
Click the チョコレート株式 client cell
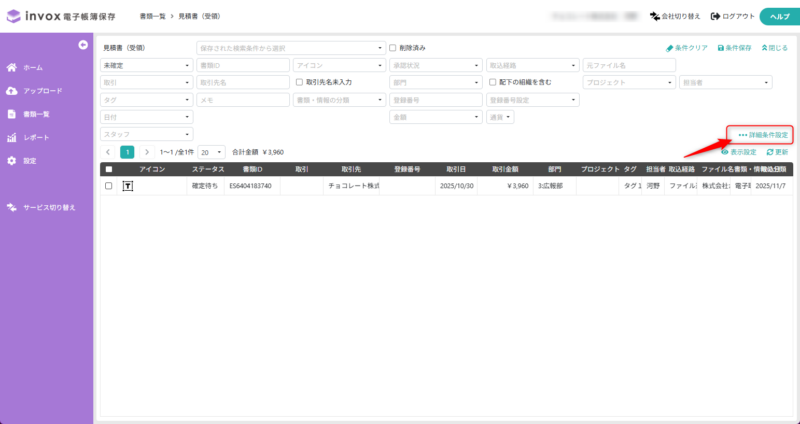354,186
